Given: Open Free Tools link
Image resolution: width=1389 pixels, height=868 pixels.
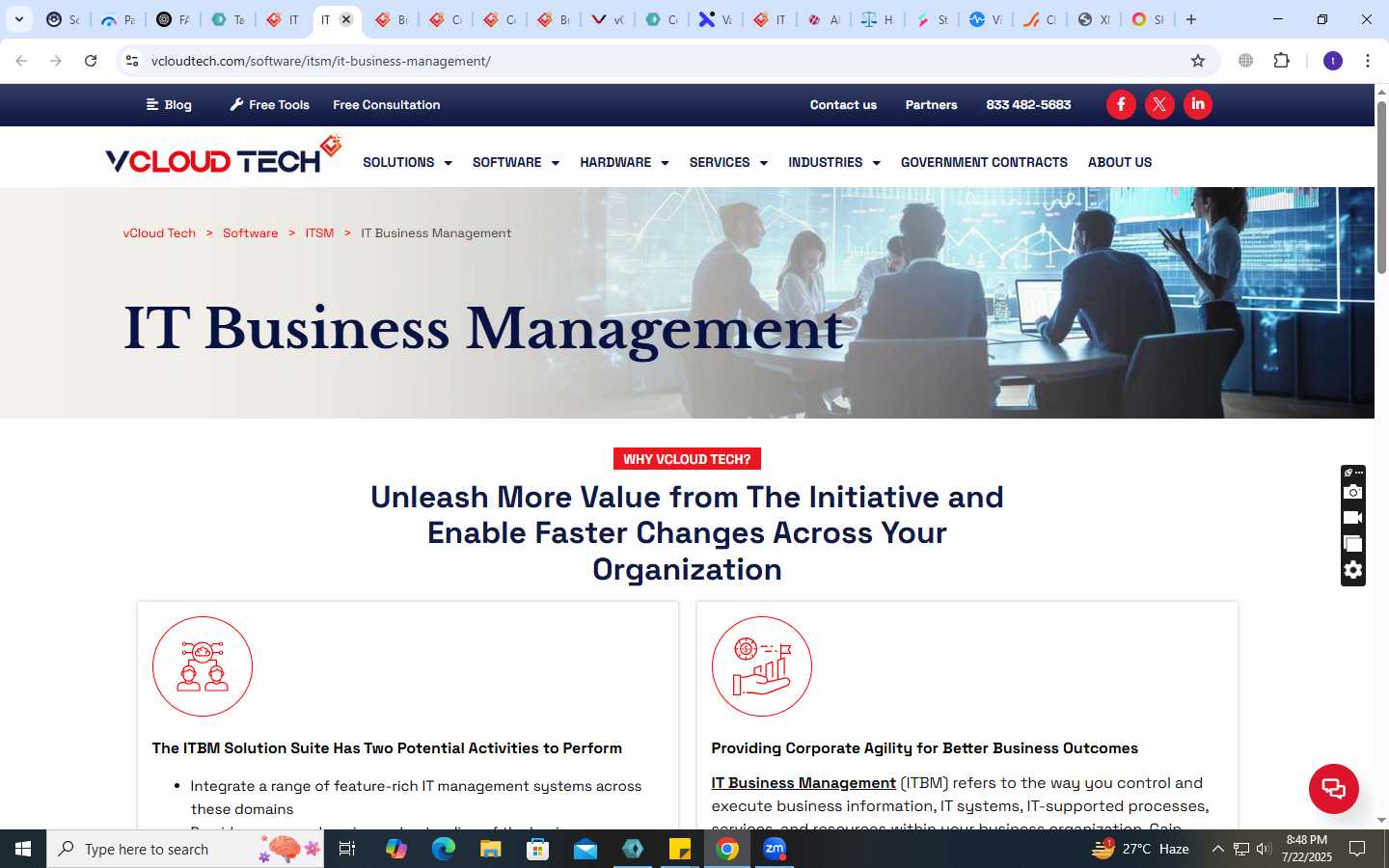Looking at the screenshot, I should coord(269,104).
